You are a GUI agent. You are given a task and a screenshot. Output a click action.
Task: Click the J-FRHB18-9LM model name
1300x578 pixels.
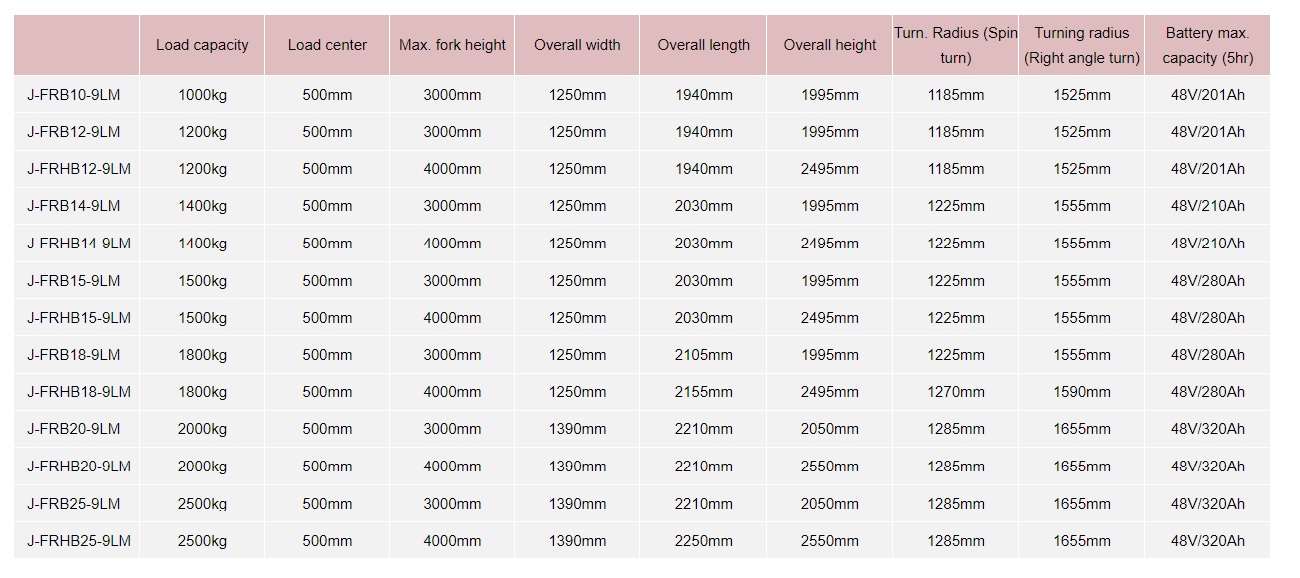pos(79,392)
